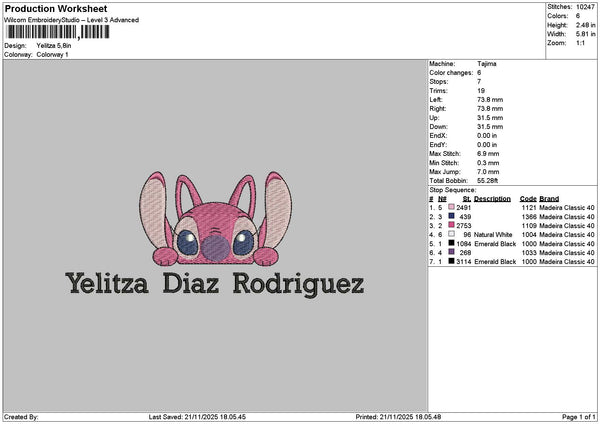Image resolution: width=600 pixels, height=424 pixels.
Task: Click the stitch count 439 in row 2
Action: click(x=465, y=217)
